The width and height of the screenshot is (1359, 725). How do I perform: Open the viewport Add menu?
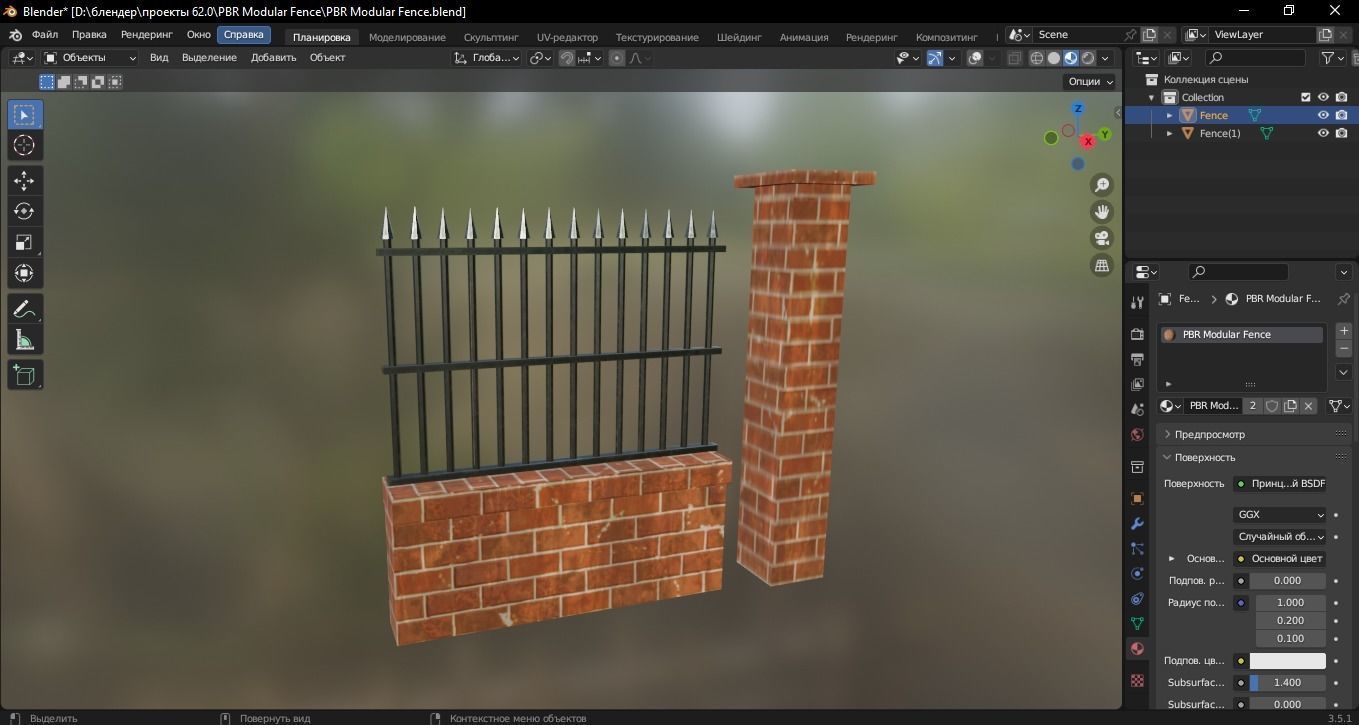pos(273,58)
